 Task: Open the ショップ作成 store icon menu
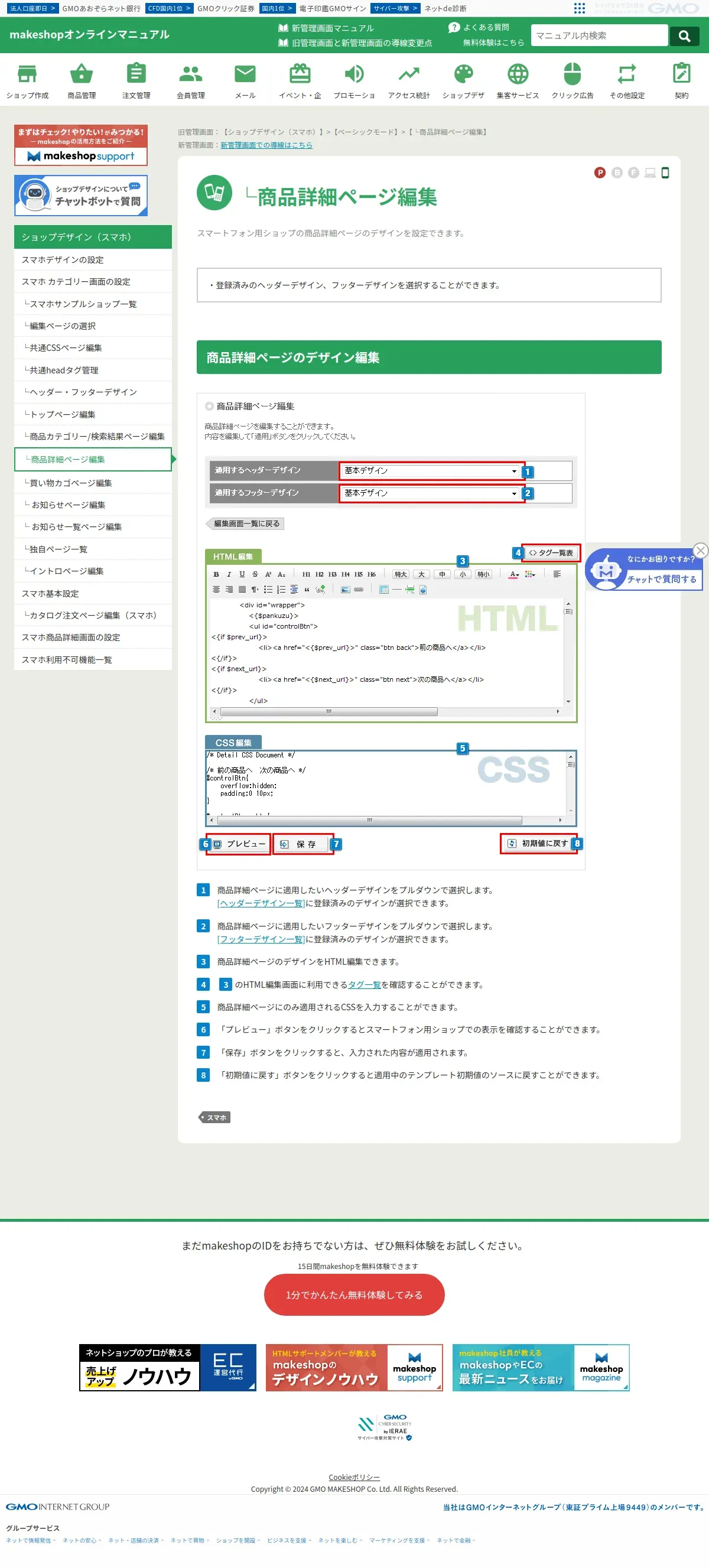coord(27,80)
